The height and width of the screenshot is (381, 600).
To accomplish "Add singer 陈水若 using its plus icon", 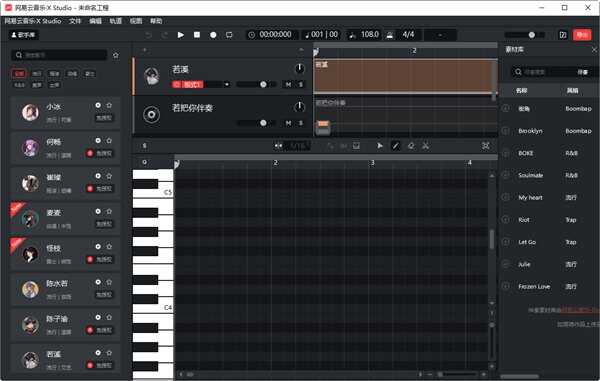I will click(x=98, y=282).
